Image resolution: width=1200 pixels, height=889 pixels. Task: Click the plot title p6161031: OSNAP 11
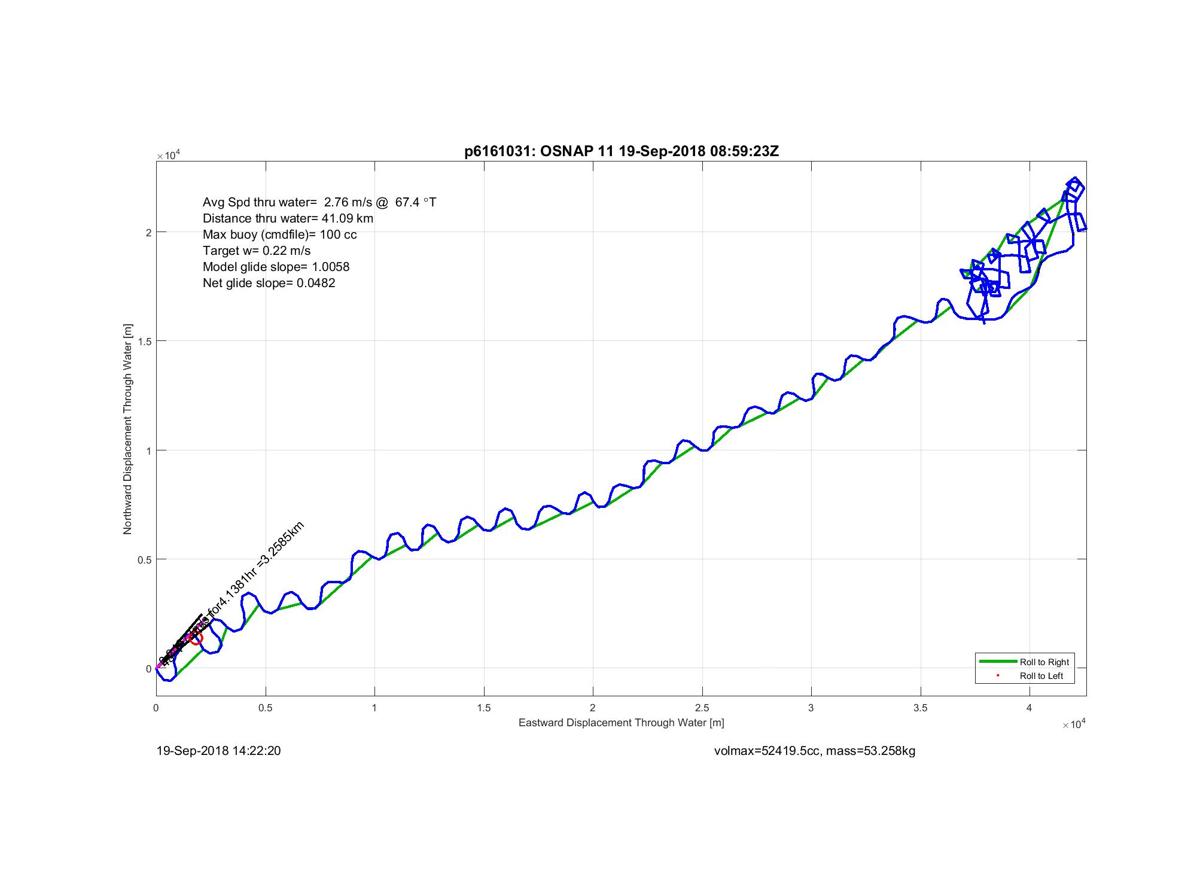coord(621,150)
